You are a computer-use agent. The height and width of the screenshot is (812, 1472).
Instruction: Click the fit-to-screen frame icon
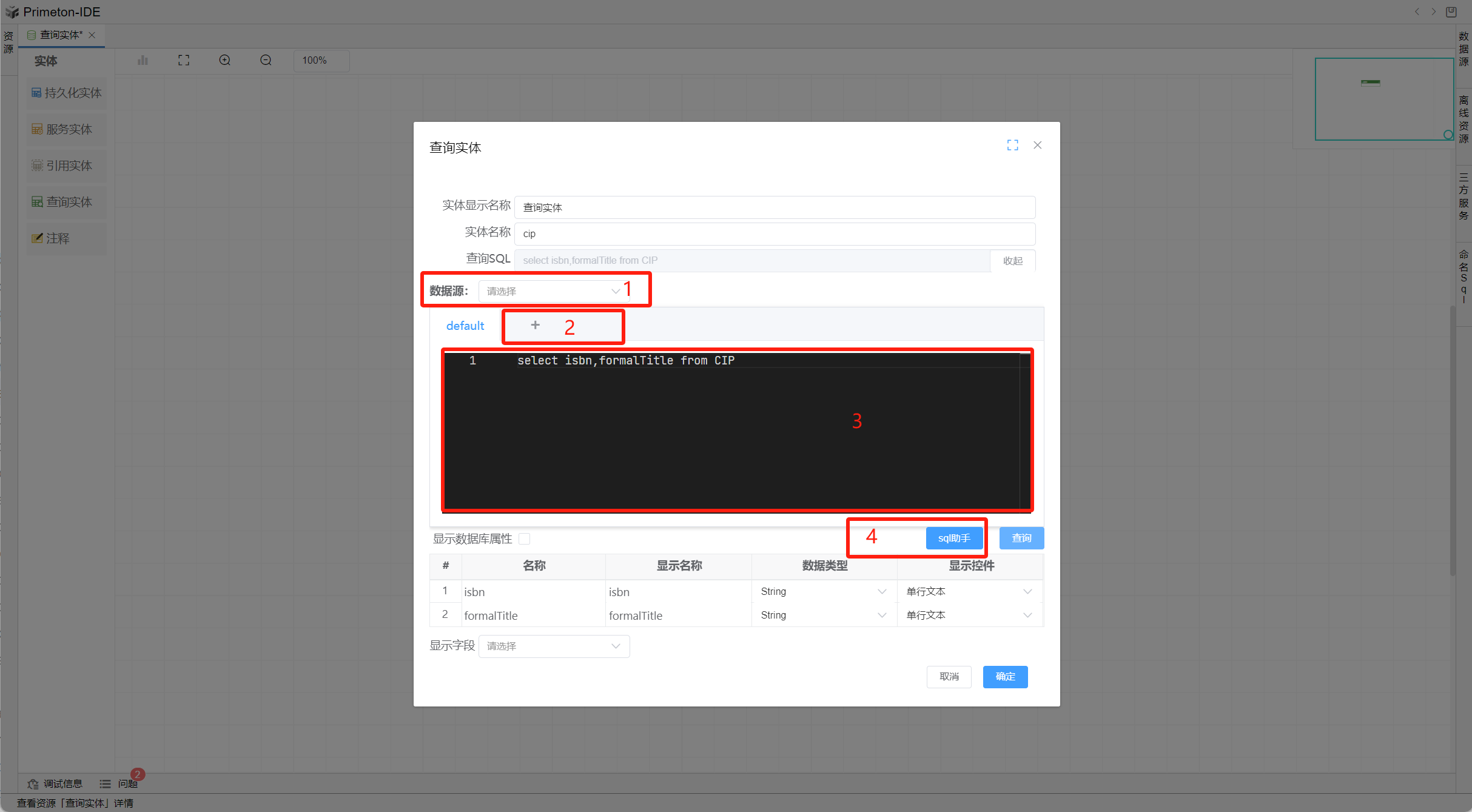184,60
